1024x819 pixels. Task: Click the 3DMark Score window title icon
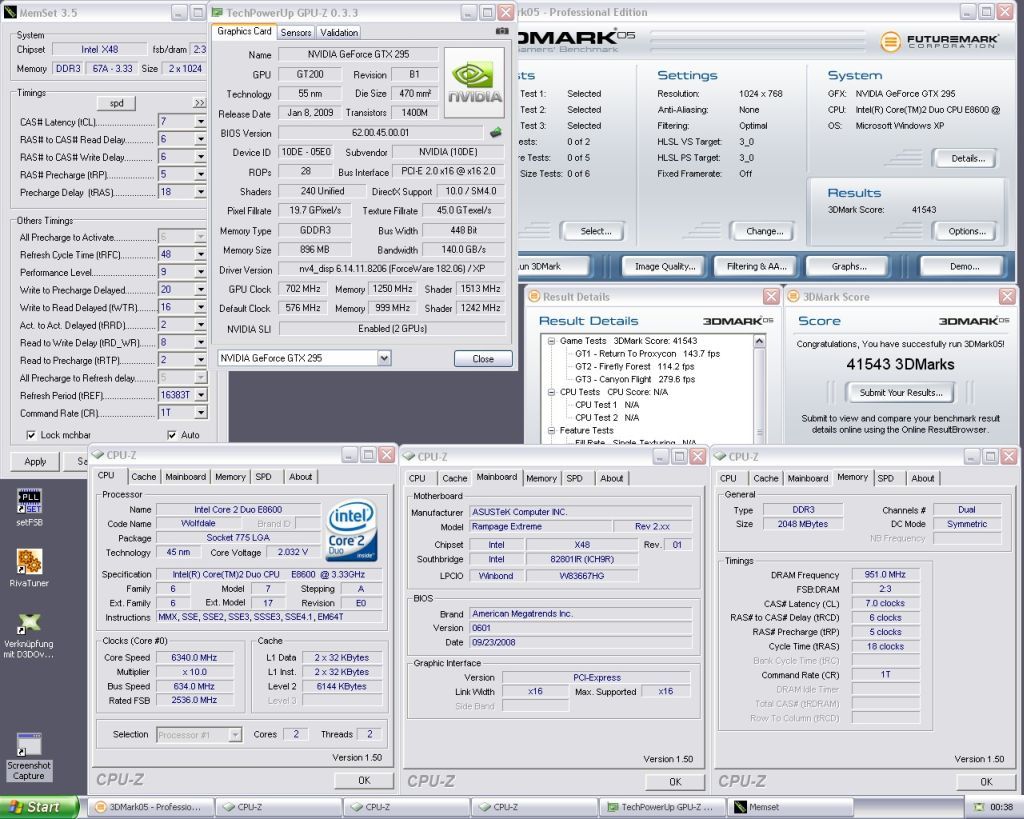point(793,297)
